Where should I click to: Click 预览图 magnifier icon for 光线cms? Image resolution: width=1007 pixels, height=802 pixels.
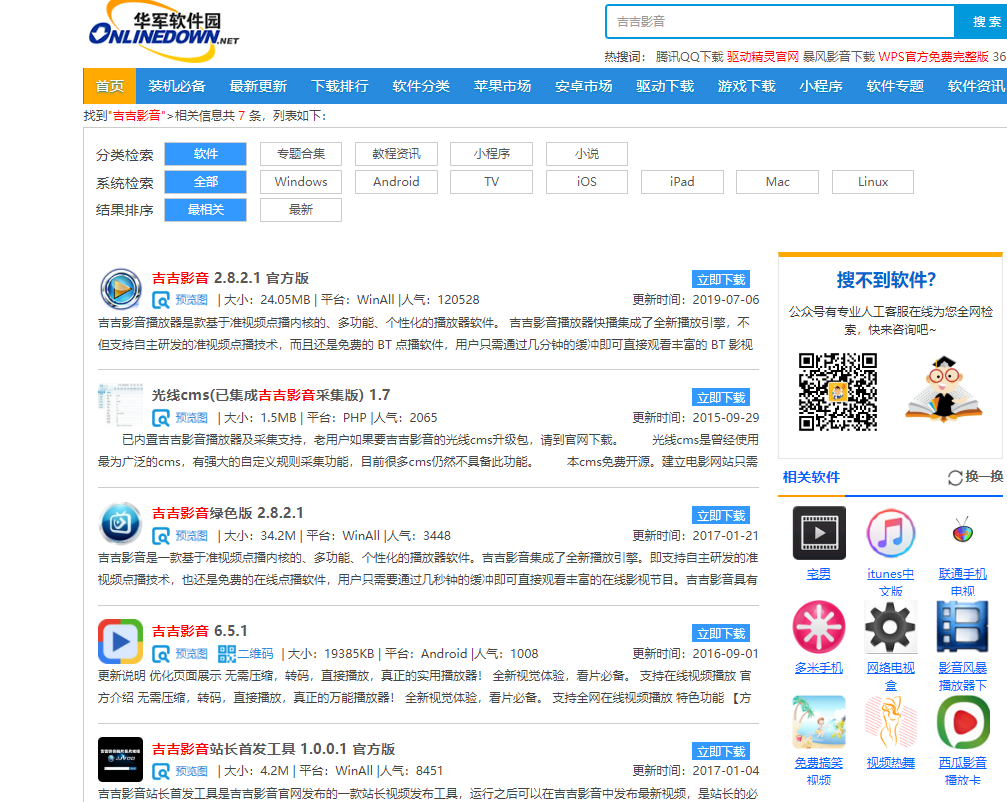coord(161,418)
